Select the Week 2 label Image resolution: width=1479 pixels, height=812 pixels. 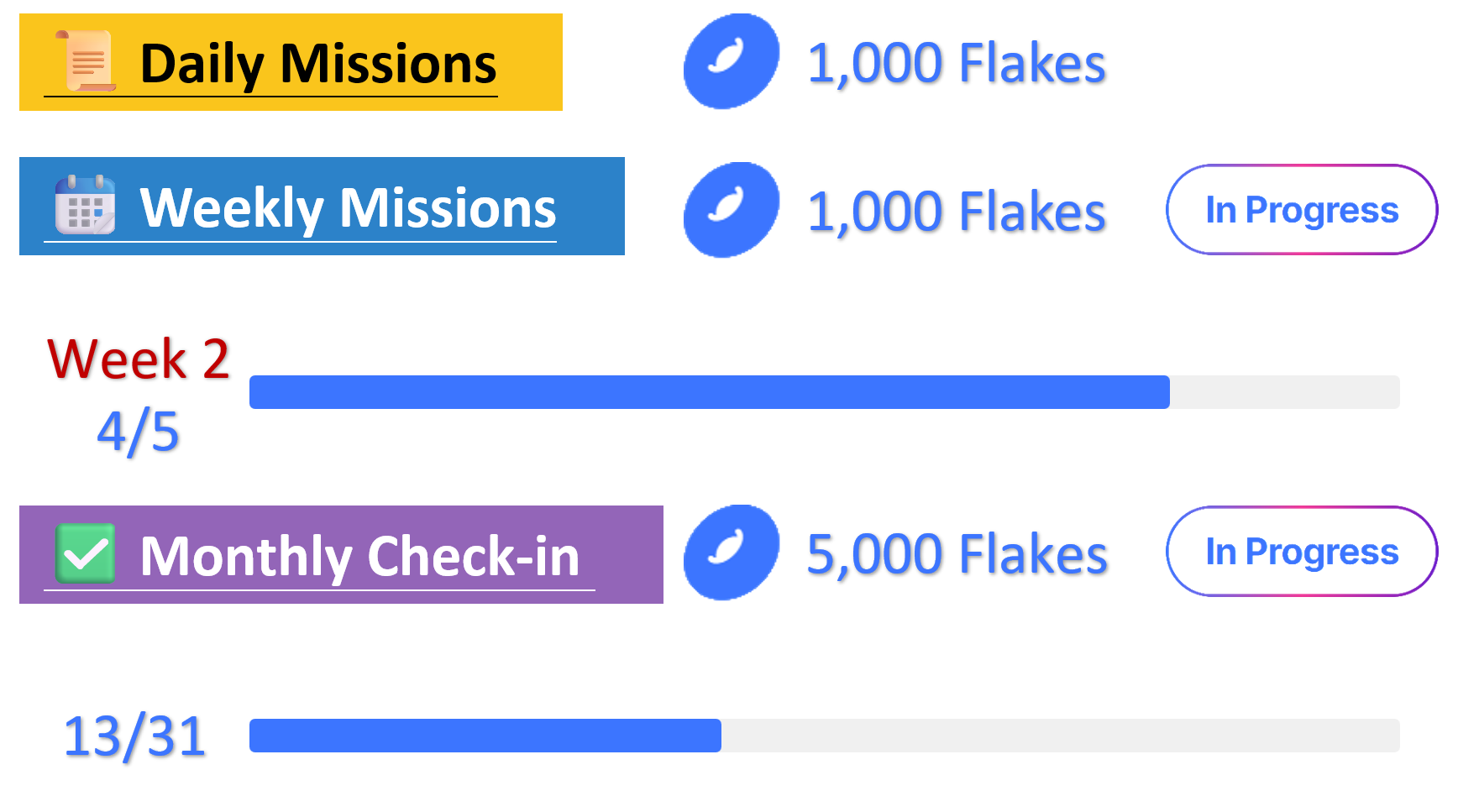pyautogui.click(x=139, y=359)
